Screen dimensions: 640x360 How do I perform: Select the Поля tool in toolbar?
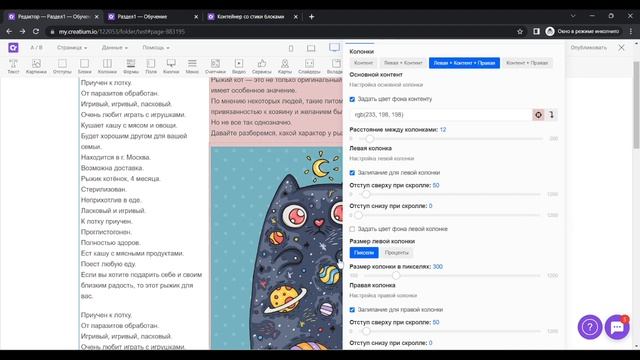[151, 67]
